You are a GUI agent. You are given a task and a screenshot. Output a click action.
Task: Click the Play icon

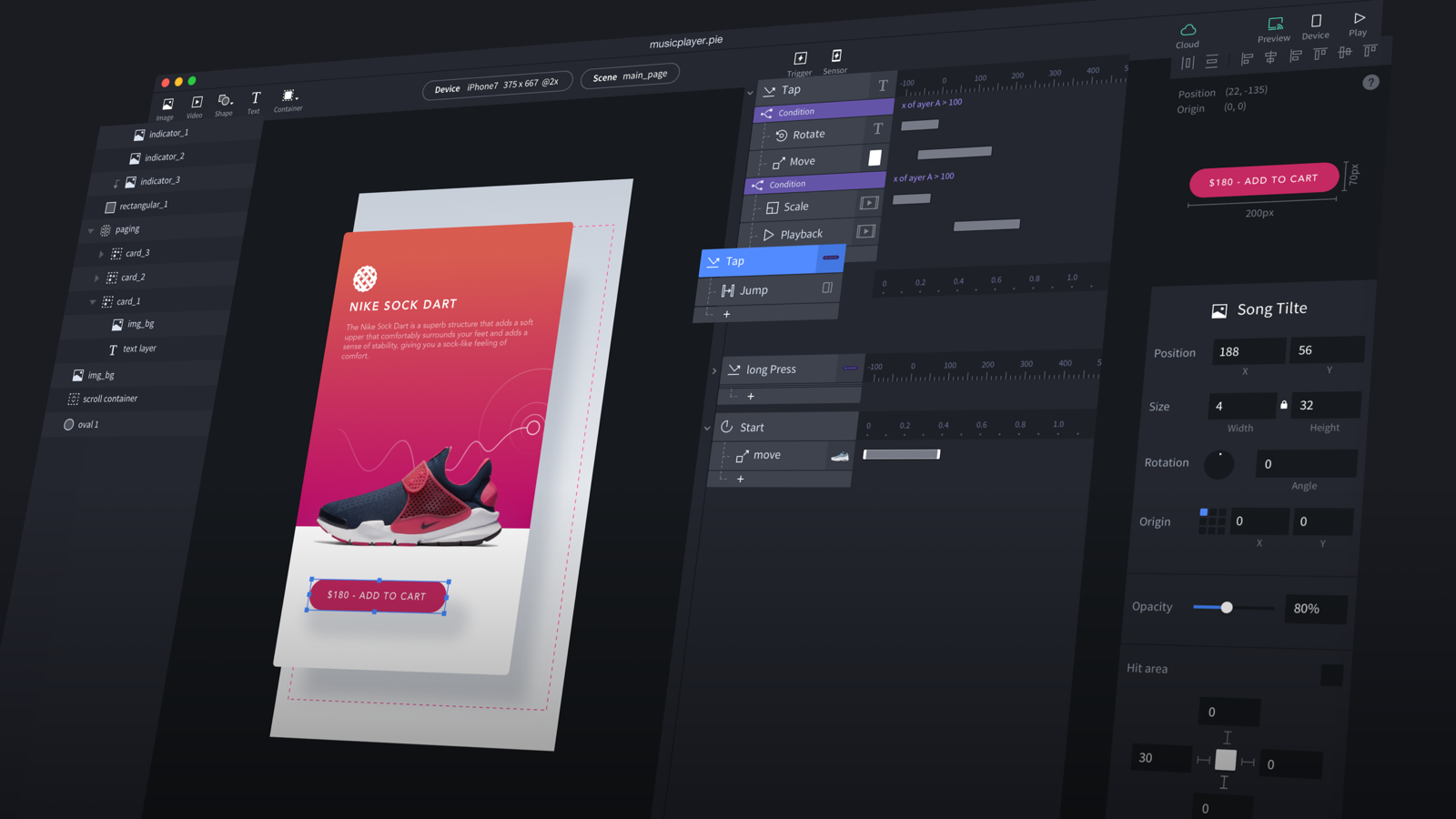coord(1359,24)
